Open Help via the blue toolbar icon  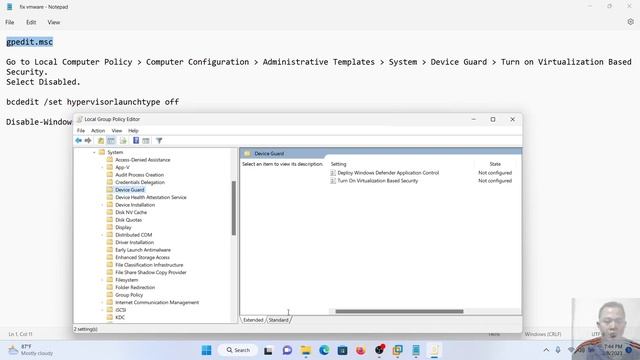coord(136,140)
